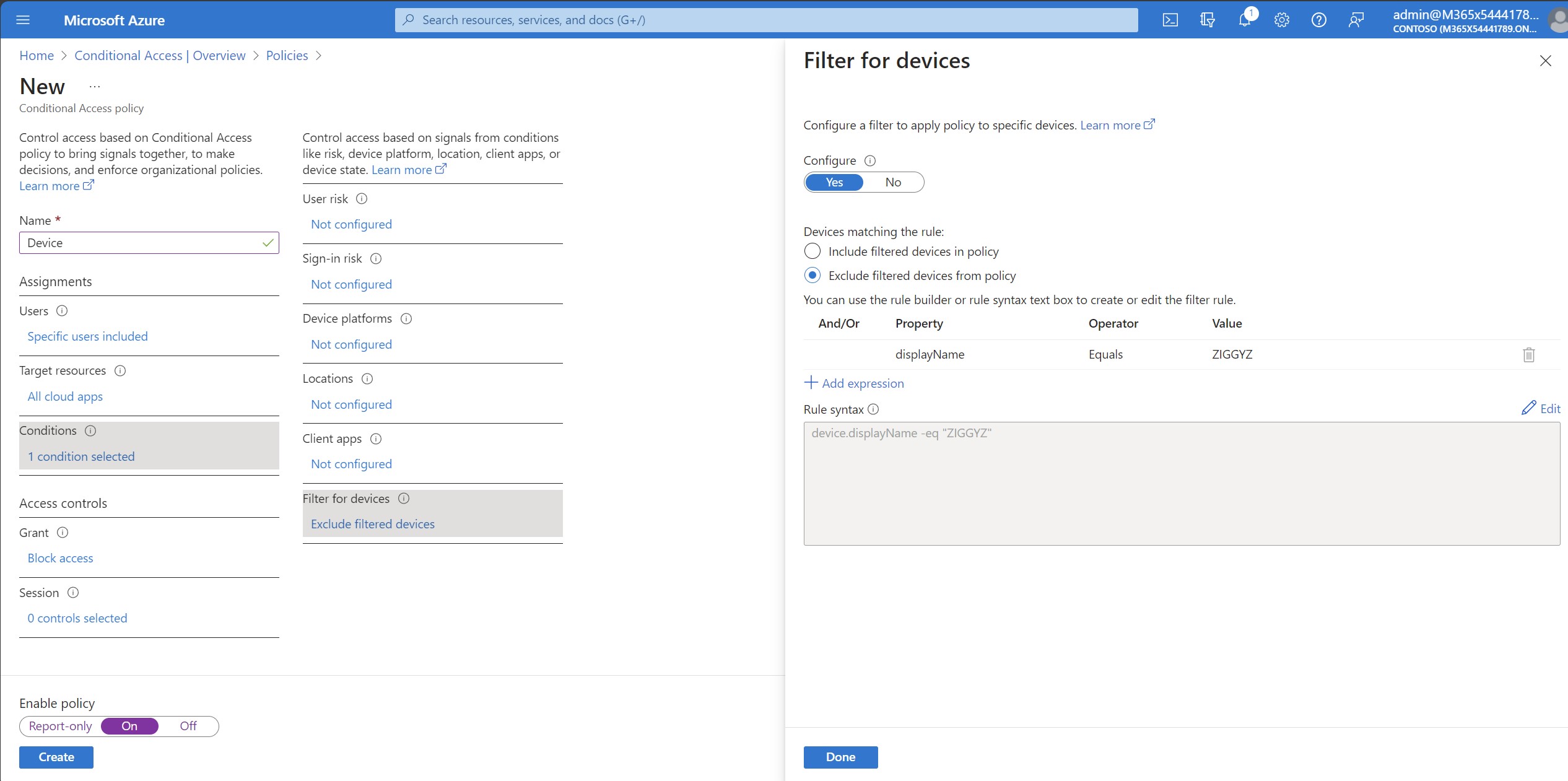Select Exclude filtered devices from policy
The width and height of the screenshot is (1568, 781).
pos(812,275)
